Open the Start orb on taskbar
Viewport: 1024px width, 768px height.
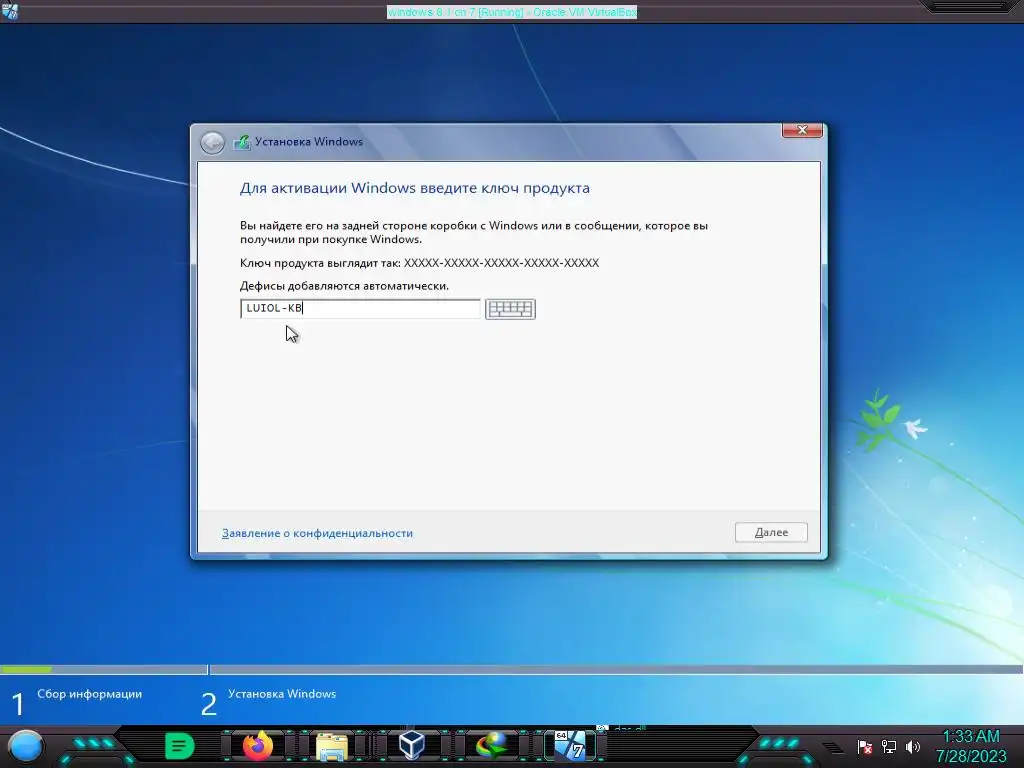[x=26, y=746]
